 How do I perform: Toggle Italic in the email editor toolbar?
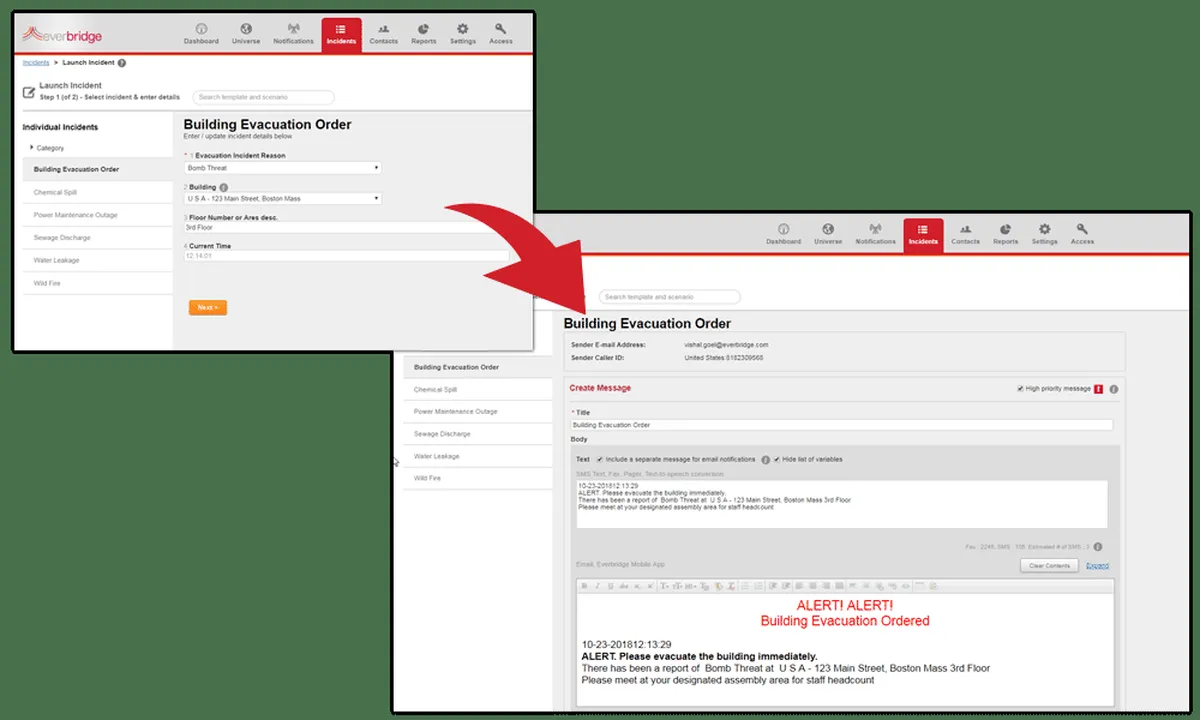[x=597, y=586]
